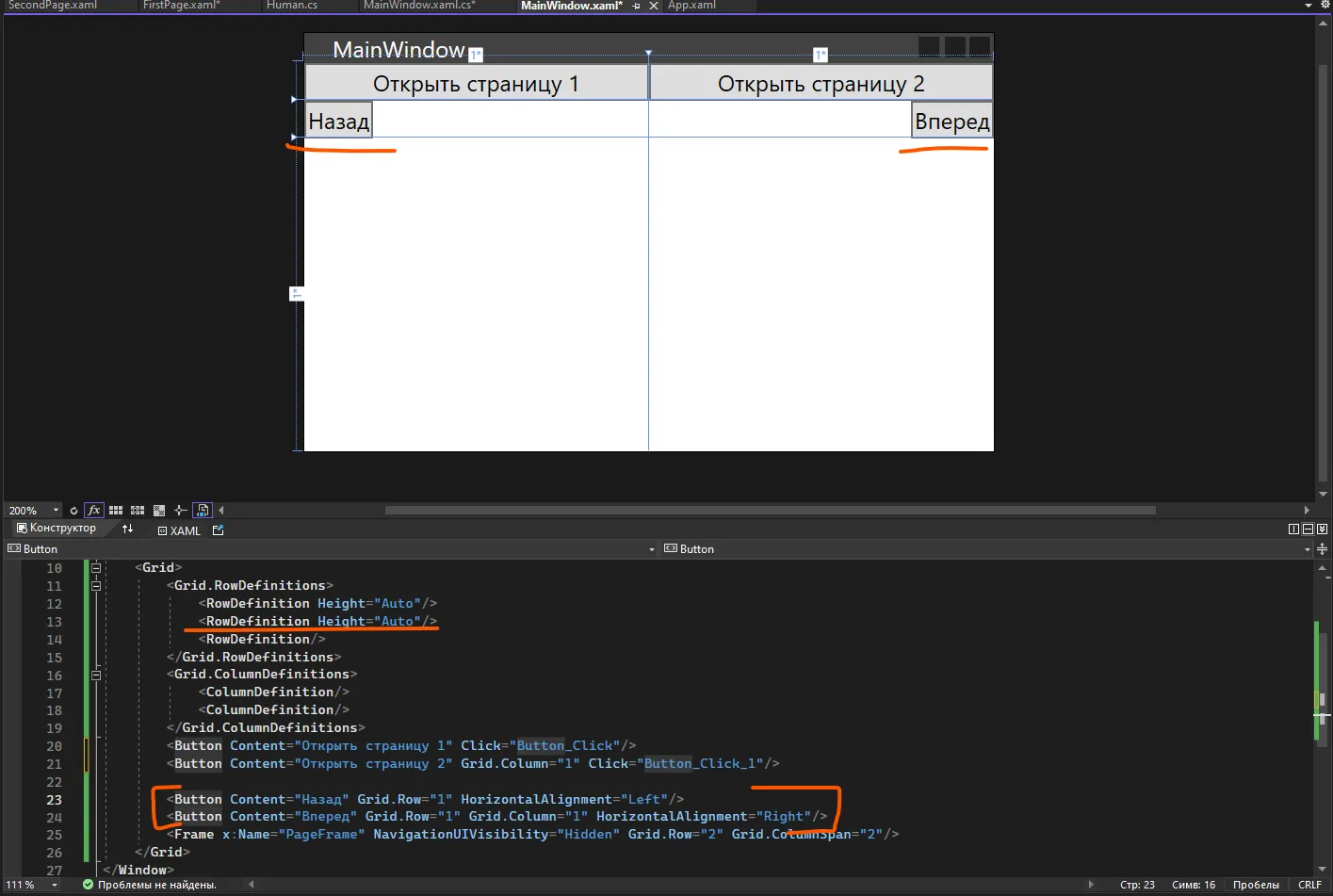
Task: Click the split editor window icon
Action: pyautogui.click(x=1323, y=548)
